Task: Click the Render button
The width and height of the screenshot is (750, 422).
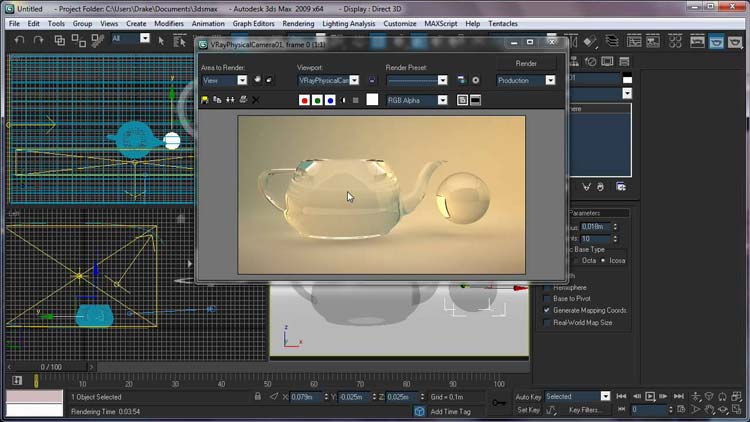Action: click(526, 63)
